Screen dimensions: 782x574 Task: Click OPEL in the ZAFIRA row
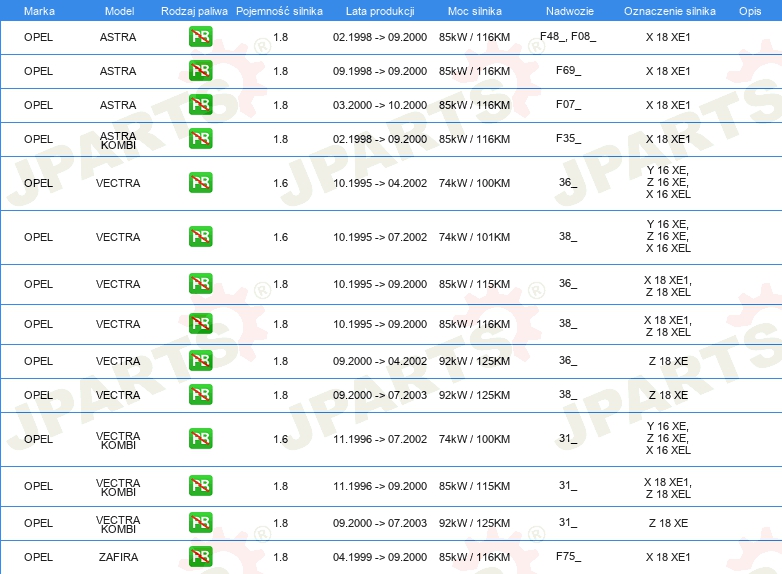click(x=38, y=557)
